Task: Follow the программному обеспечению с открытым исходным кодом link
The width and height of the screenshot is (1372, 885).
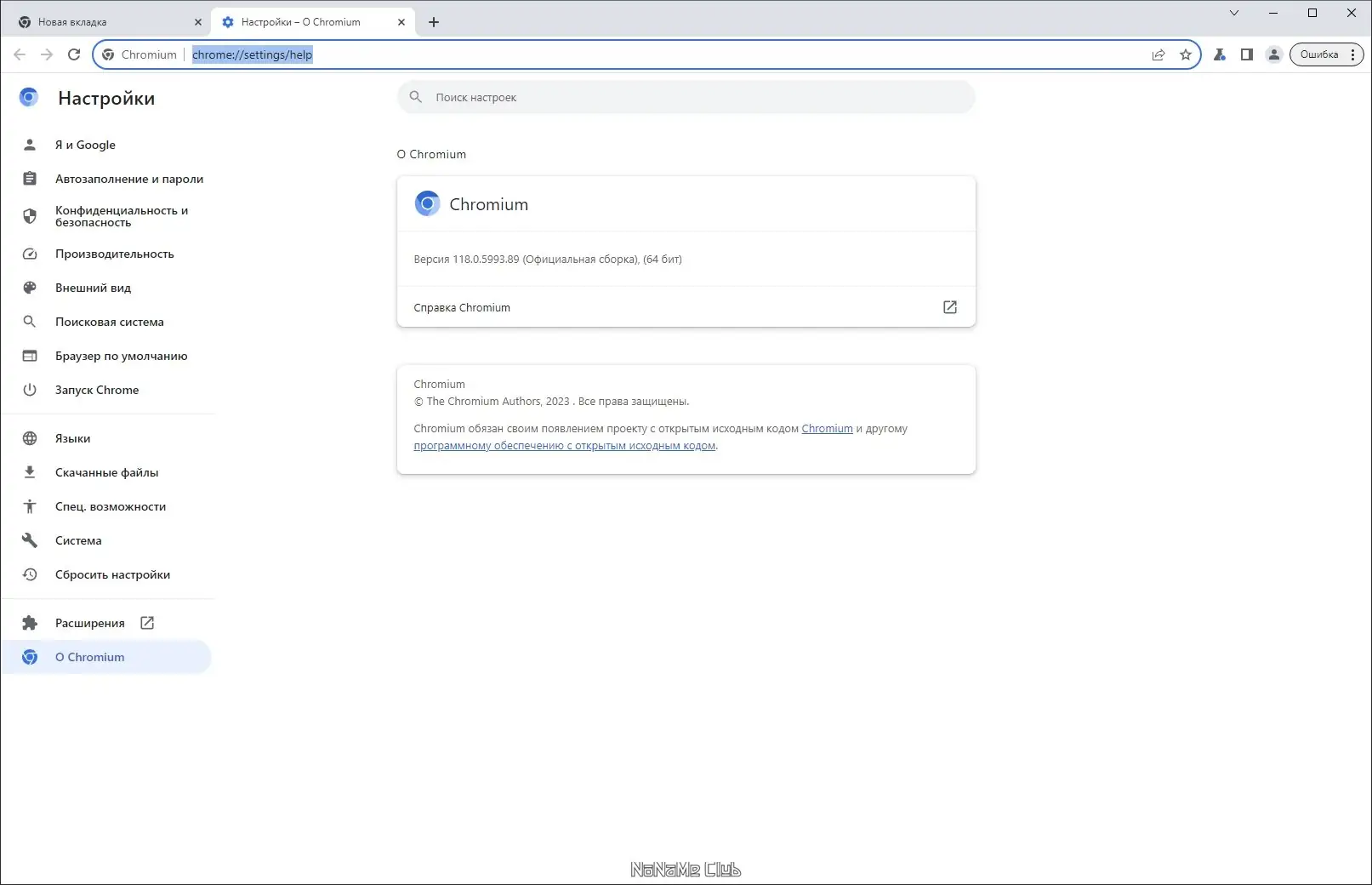Action: 565,445
